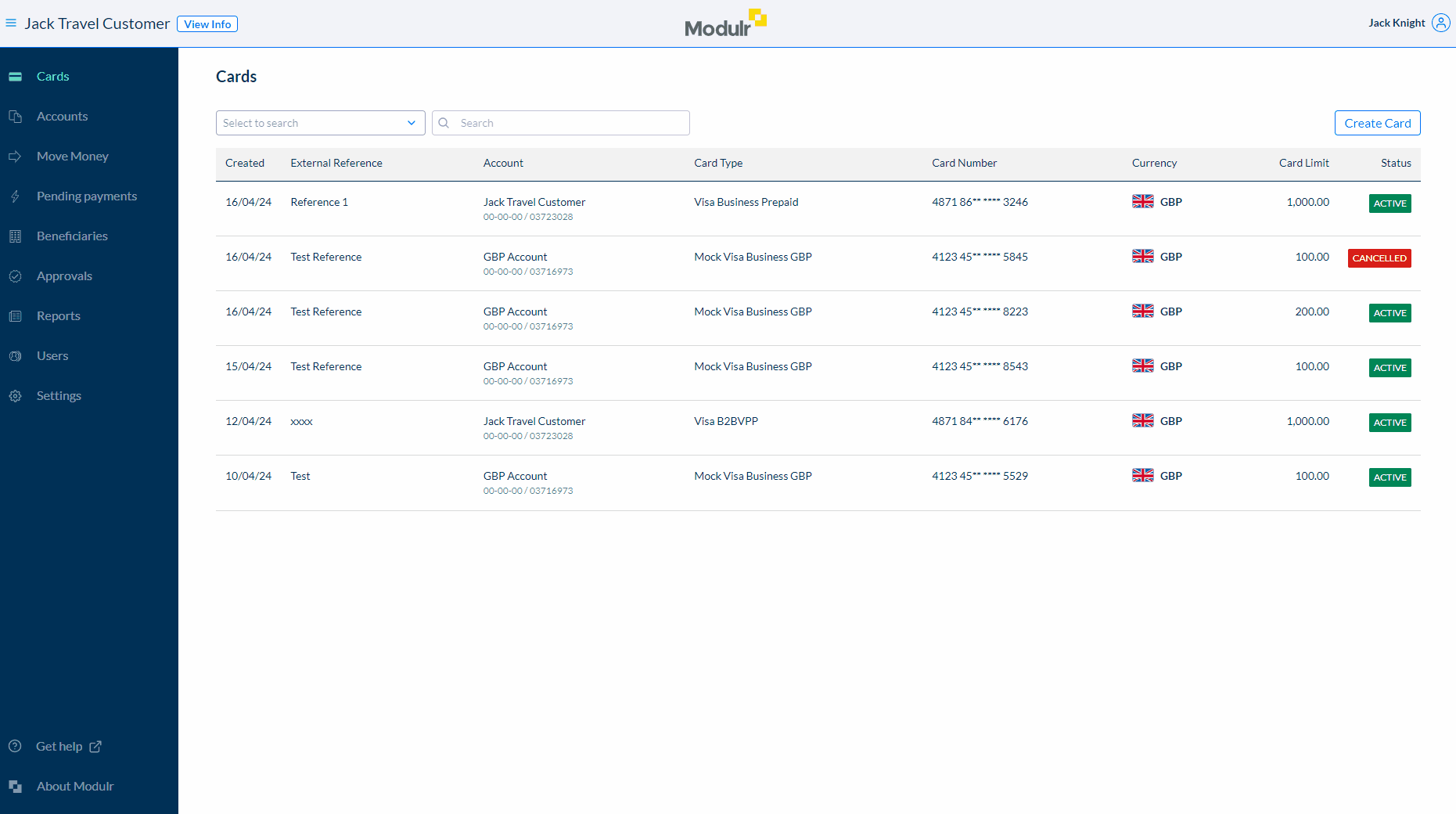1456x814 pixels.
Task: Click the hamburger menu icon
Action: tap(11, 23)
